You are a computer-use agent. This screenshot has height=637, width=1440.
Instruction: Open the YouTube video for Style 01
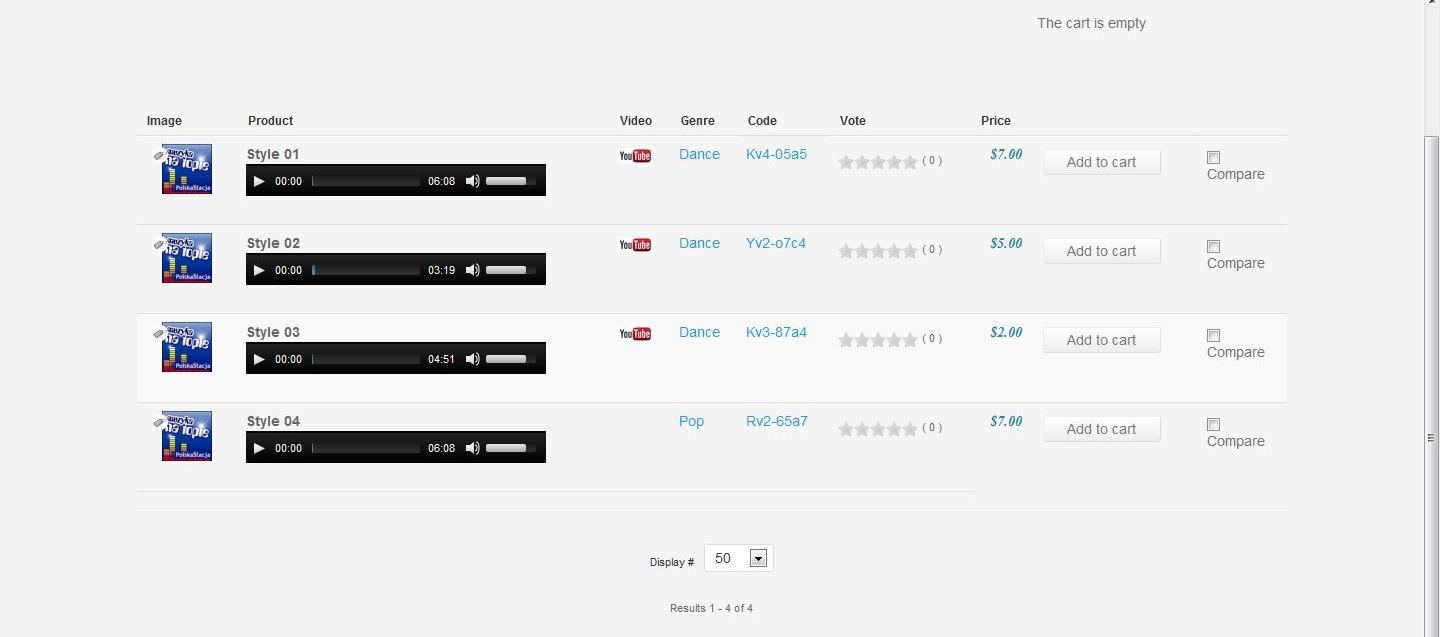635,155
